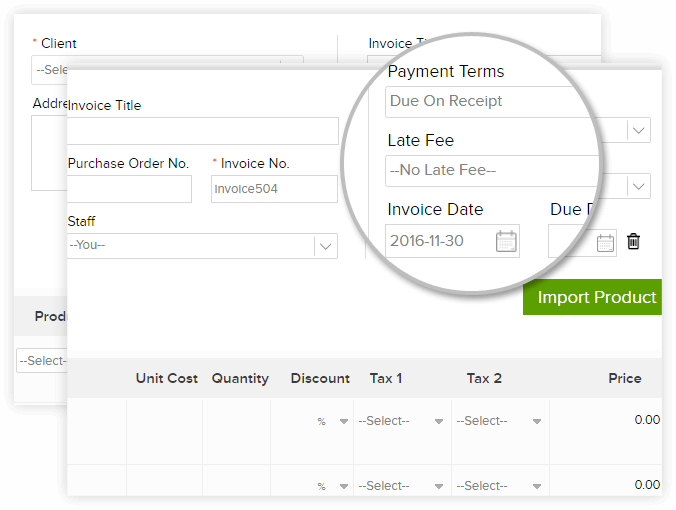Screen dimensions: 676x510
Task: Open the Late Fee dropdown arrow
Action: pyautogui.click(x=638, y=186)
